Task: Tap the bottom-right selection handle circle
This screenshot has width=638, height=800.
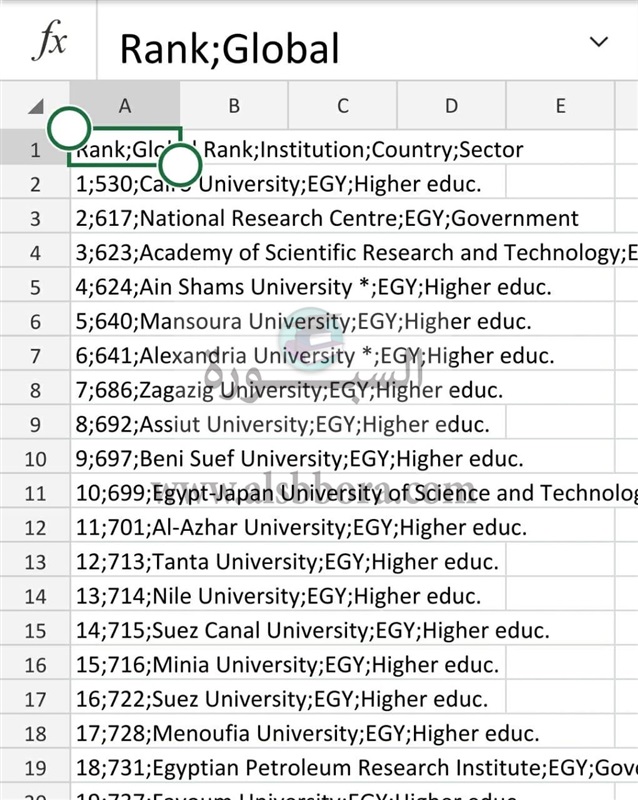Action: tap(181, 164)
